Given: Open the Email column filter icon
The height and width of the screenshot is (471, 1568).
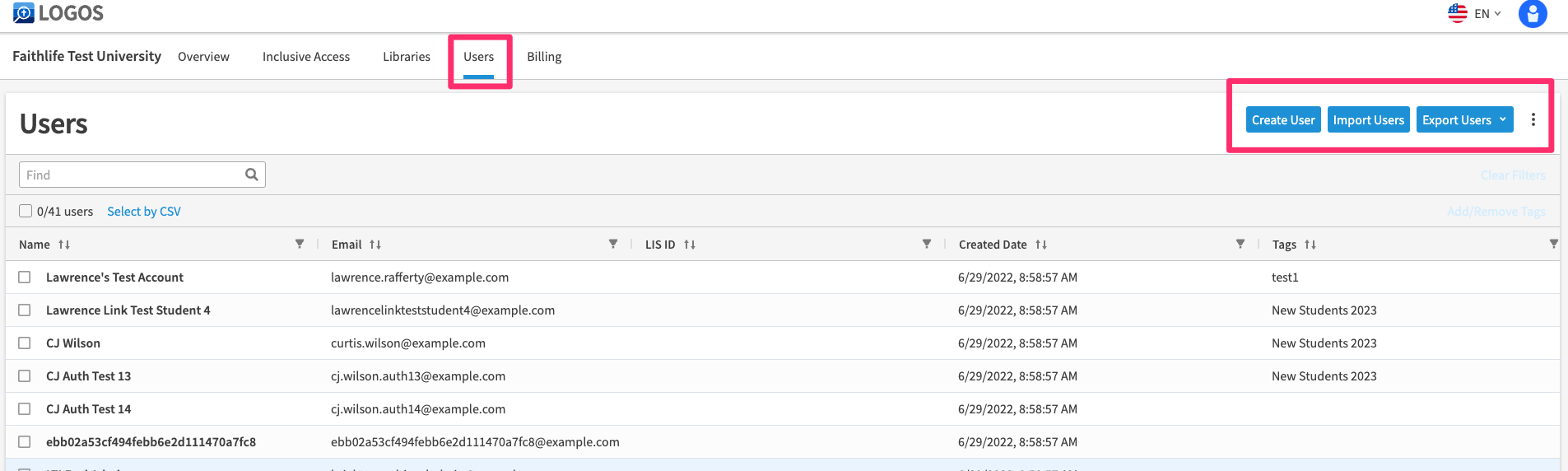Looking at the screenshot, I should (x=613, y=244).
